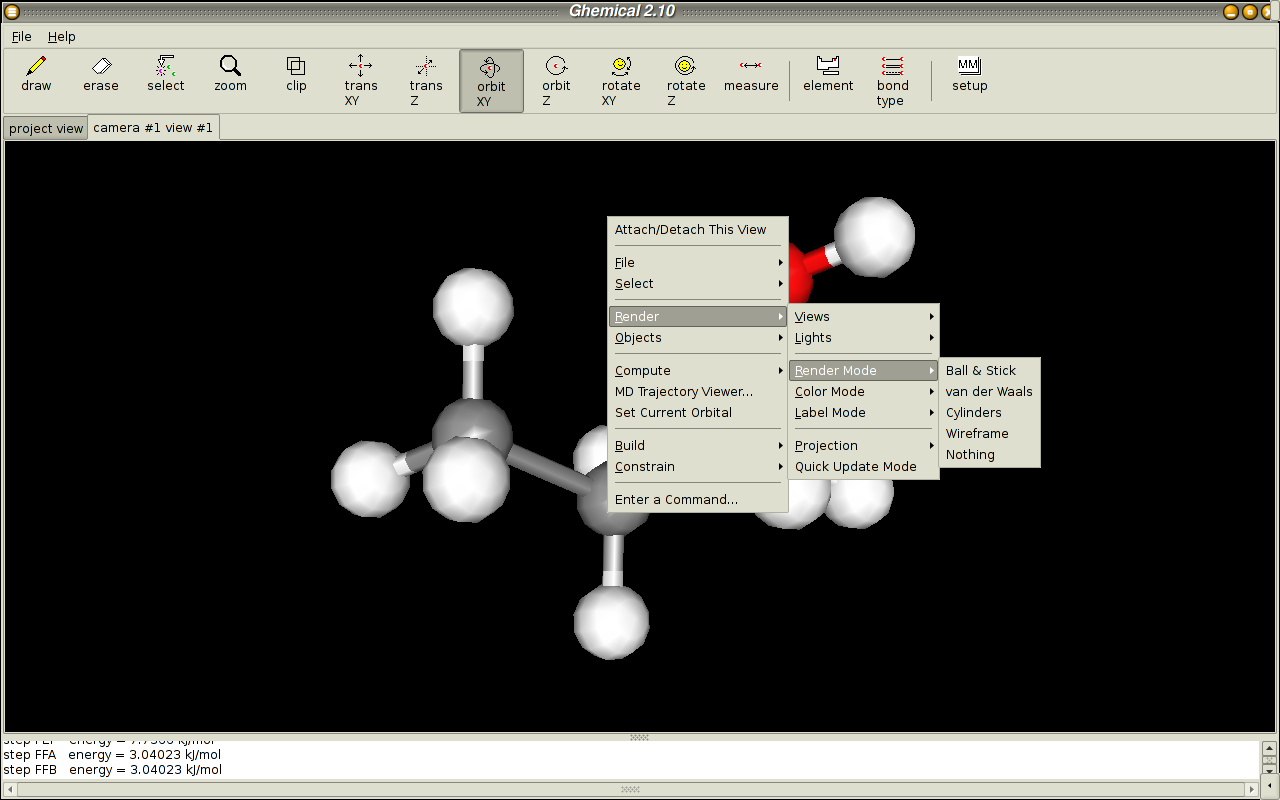The image size is (1280, 800).
Task: Activate the zoom tool
Action: point(230,75)
